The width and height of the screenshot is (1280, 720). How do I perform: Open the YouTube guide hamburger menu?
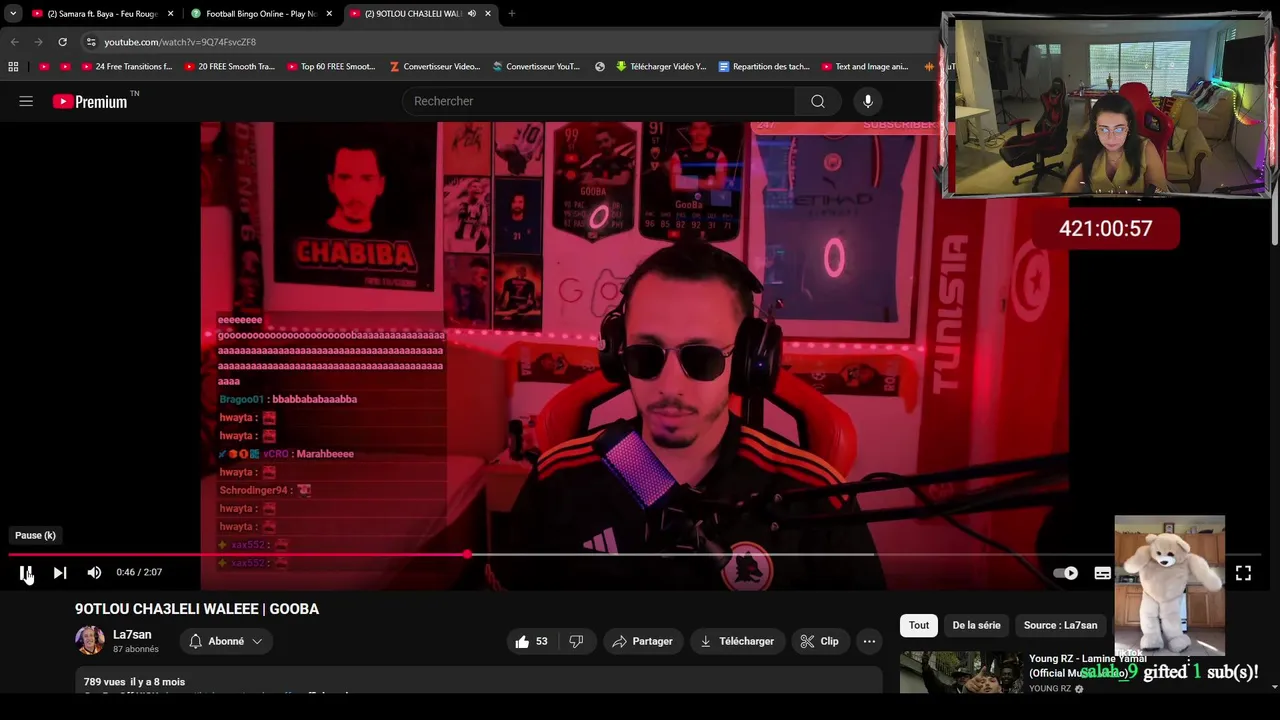click(26, 101)
